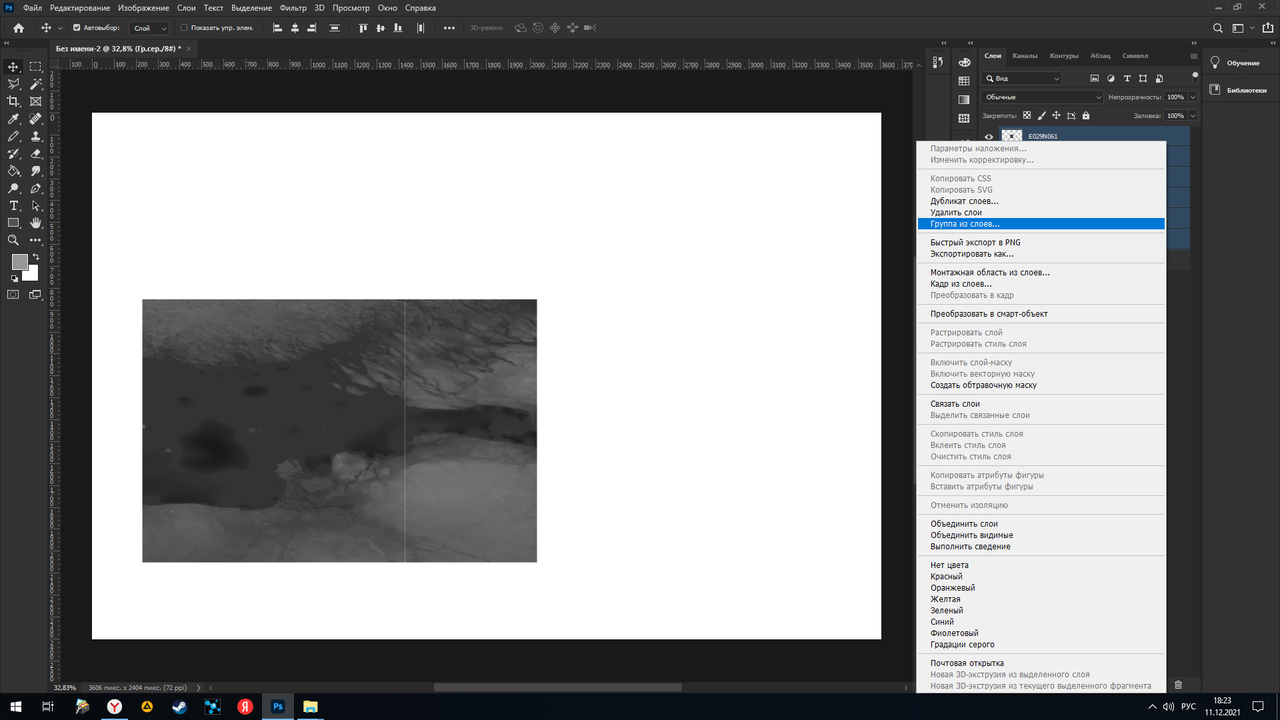Open the Обычные blend mode dropdown

1043,97
